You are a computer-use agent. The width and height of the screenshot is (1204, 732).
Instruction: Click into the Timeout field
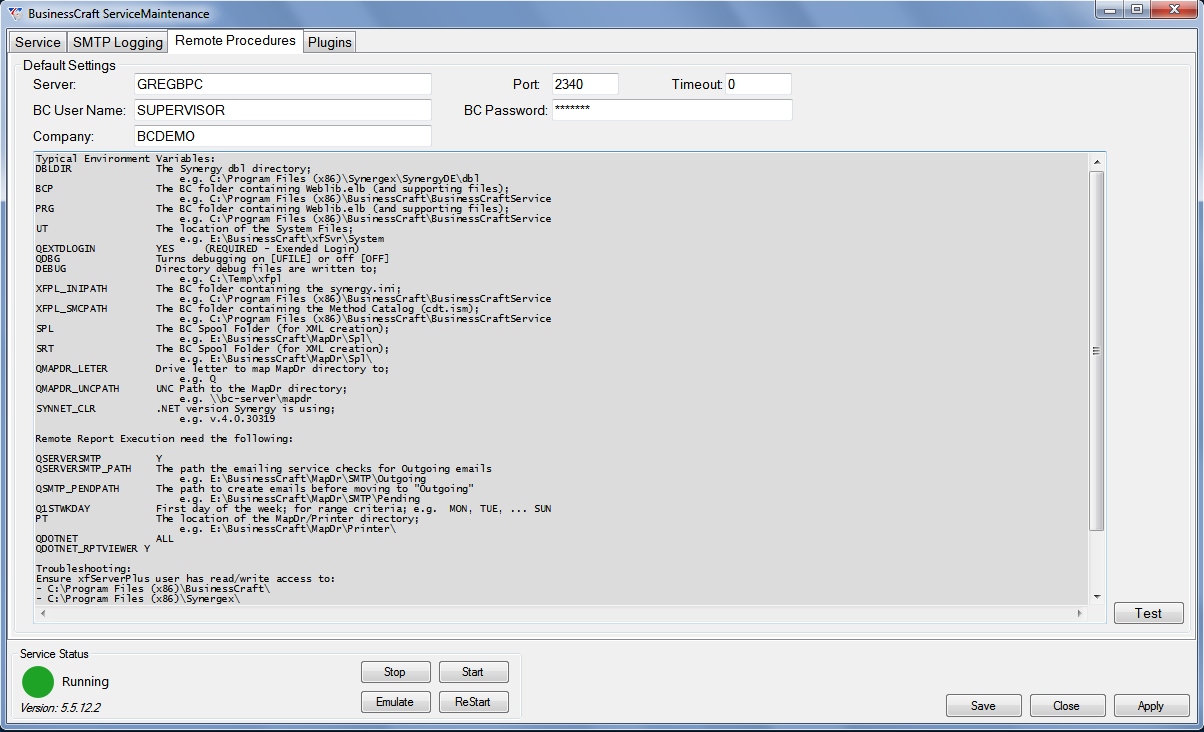coord(759,84)
